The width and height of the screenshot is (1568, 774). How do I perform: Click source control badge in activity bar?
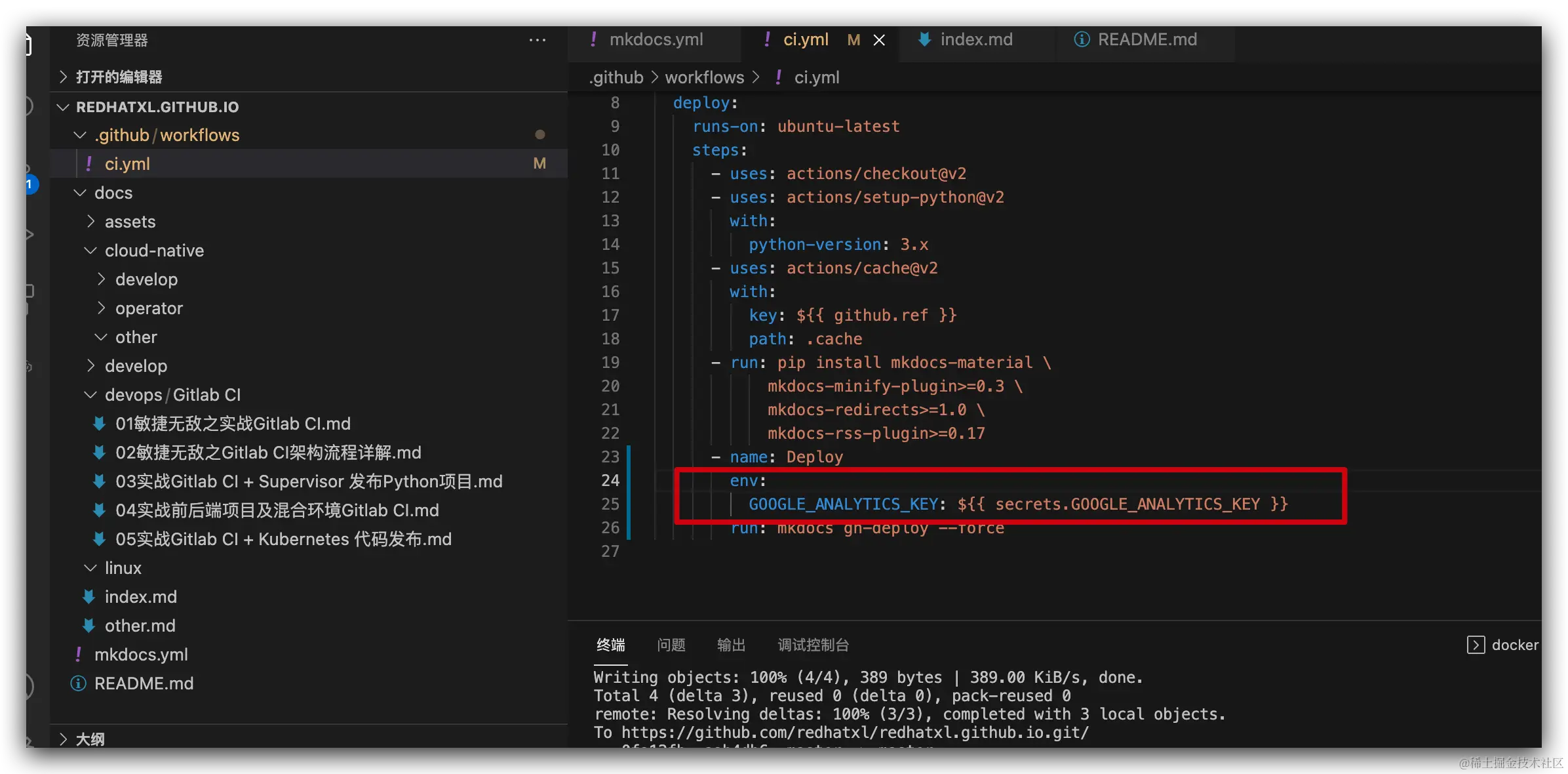click(x=30, y=184)
